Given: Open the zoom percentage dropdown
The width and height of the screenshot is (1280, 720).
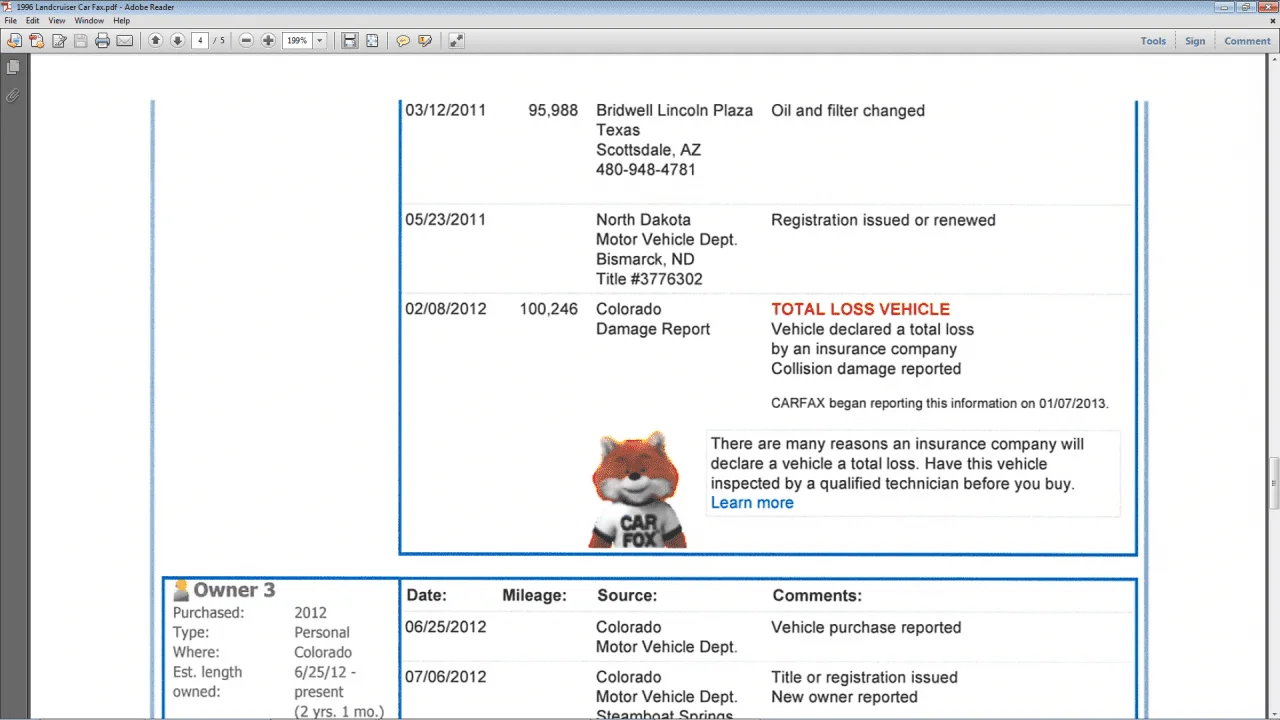Looking at the screenshot, I should 320,41.
